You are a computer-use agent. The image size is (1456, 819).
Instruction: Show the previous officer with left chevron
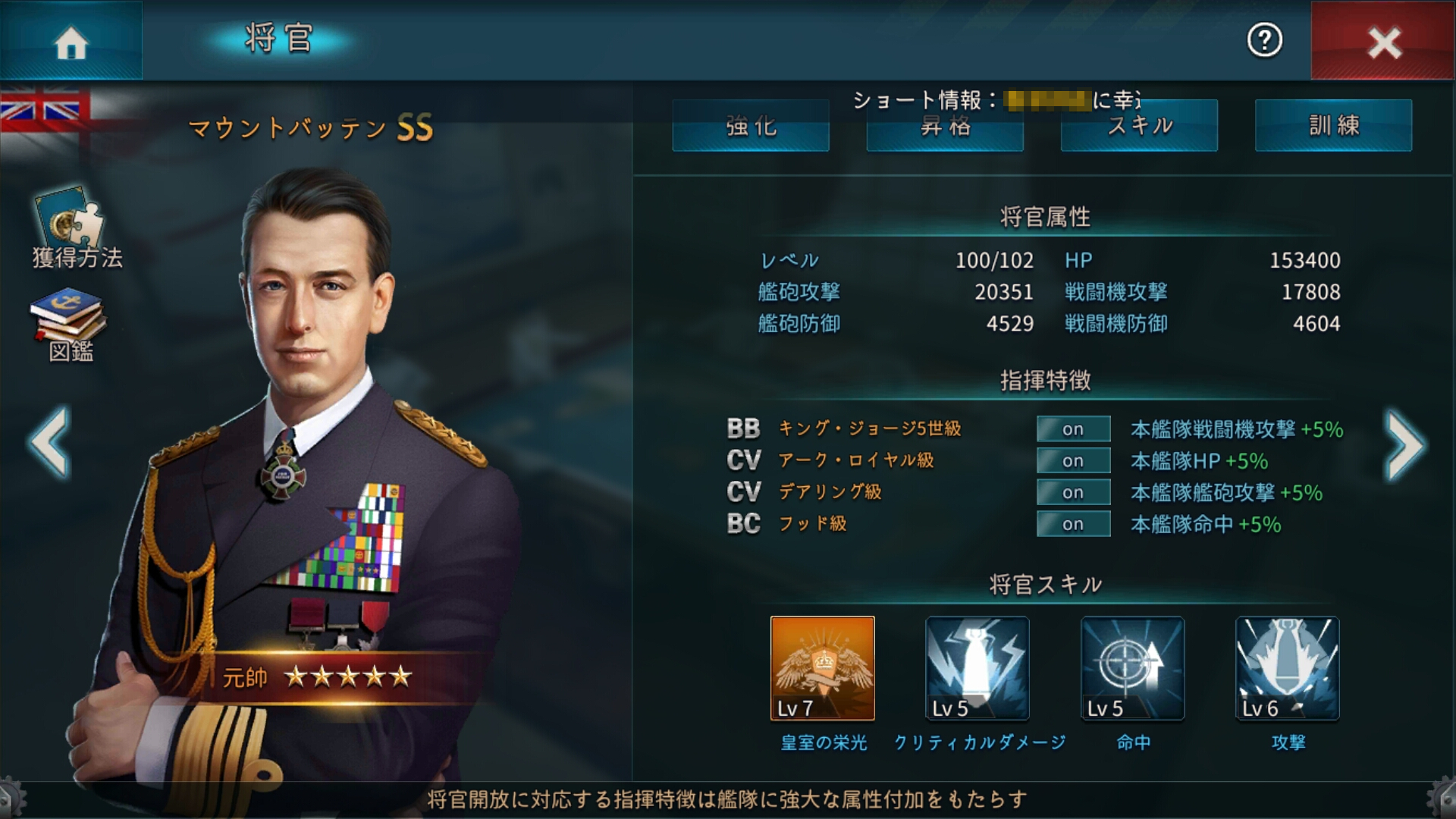[x=50, y=443]
